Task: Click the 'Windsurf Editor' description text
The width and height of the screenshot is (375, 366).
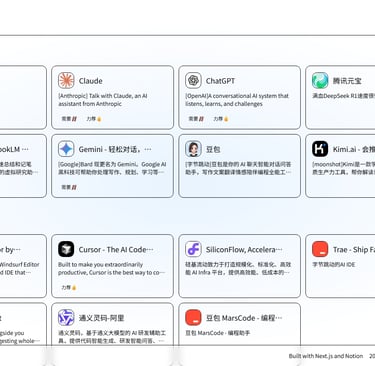Action: (20, 265)
